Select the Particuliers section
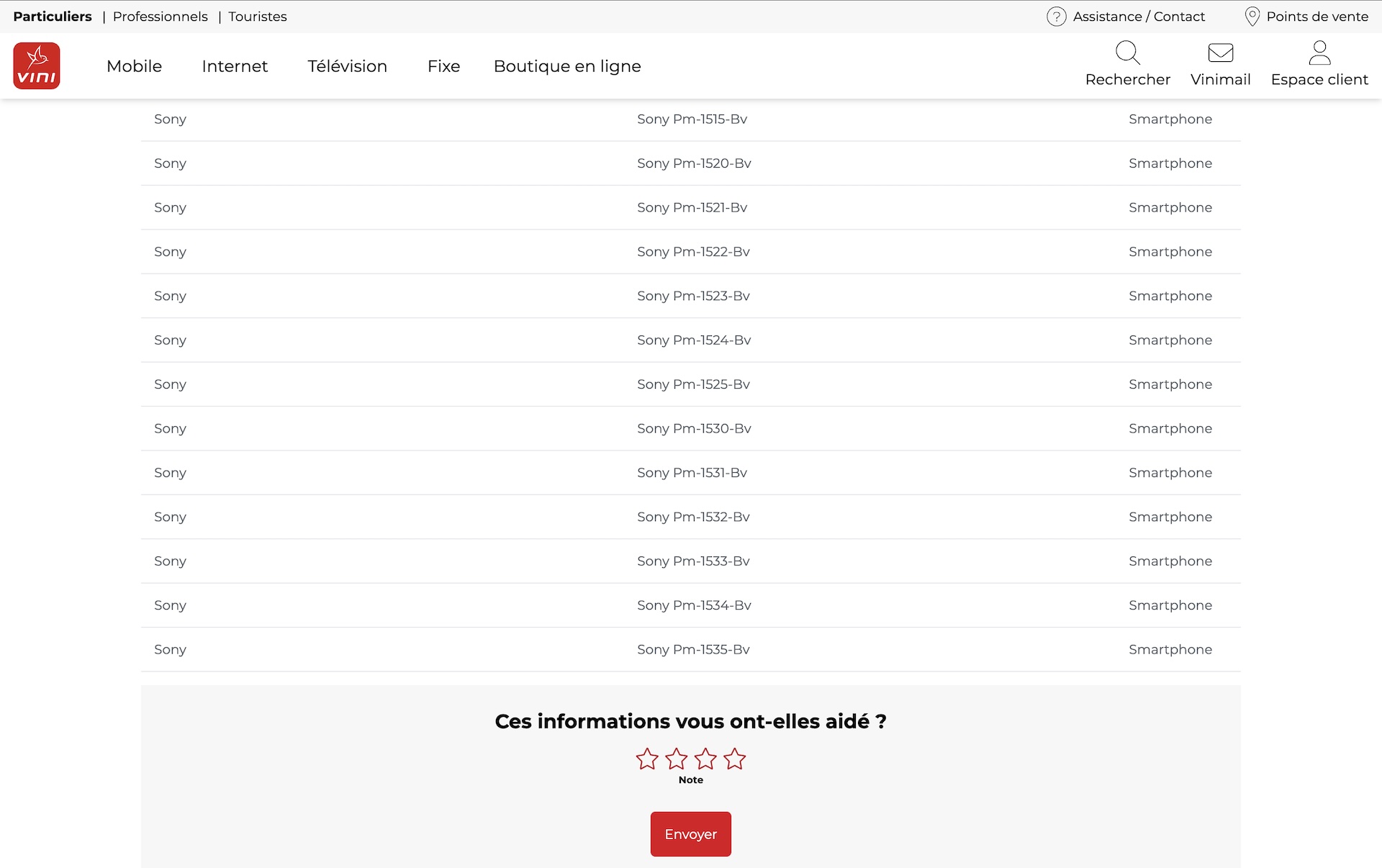 pyautogui.click(x=53, y=17)
